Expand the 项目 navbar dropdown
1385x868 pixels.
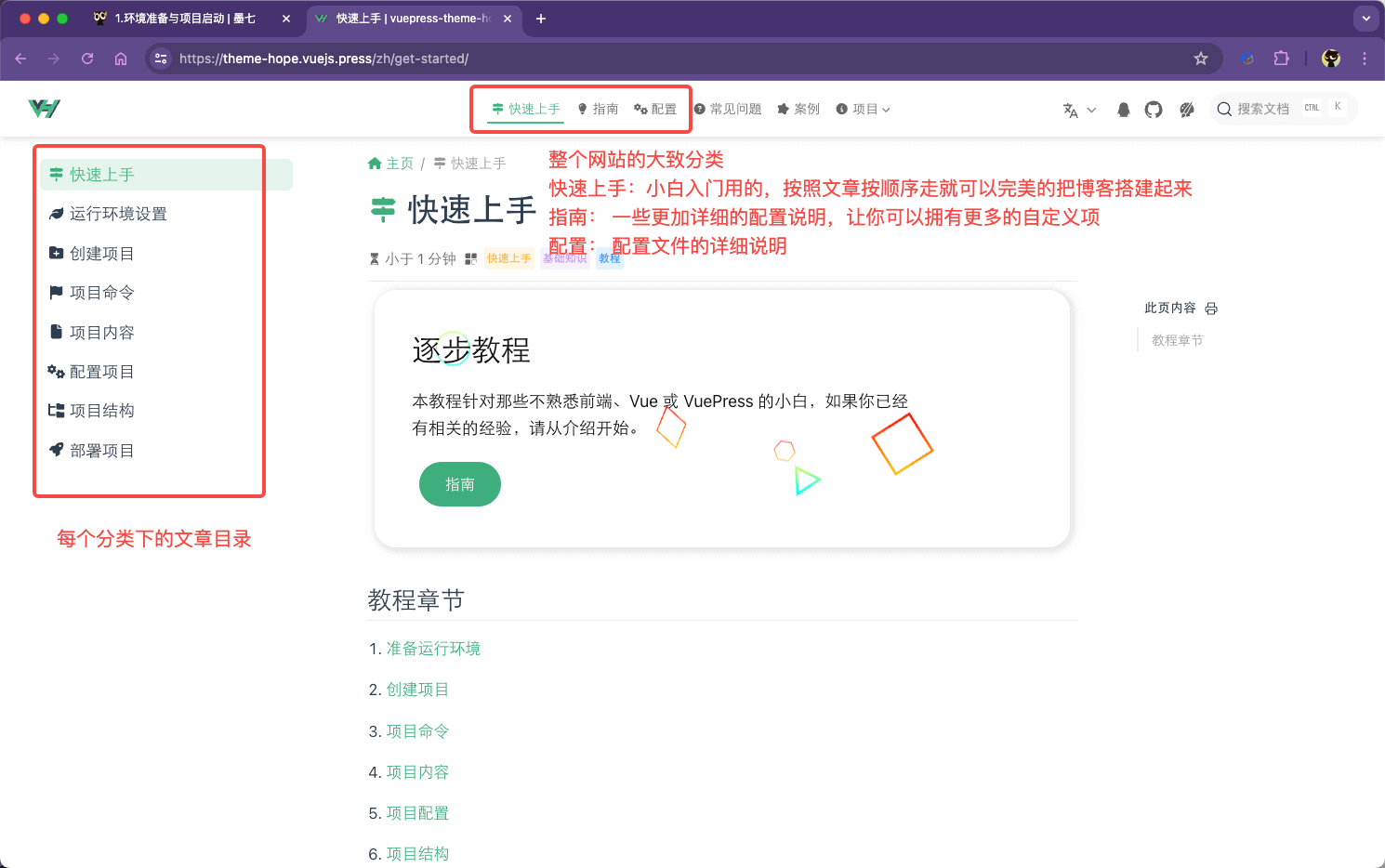point(863,109)
